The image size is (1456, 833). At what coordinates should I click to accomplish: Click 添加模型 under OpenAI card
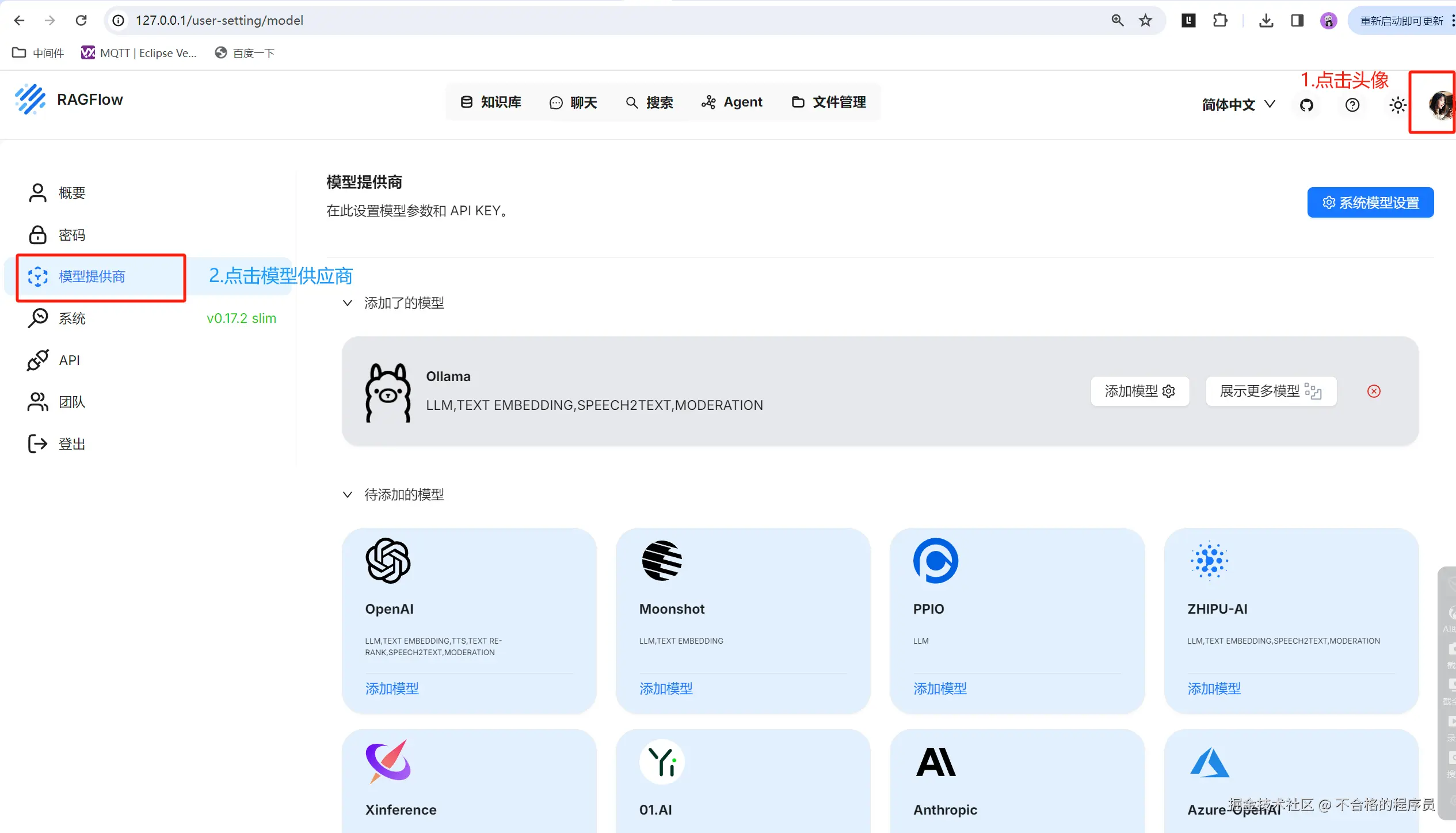pyautogui.click(x=392, y=689)
